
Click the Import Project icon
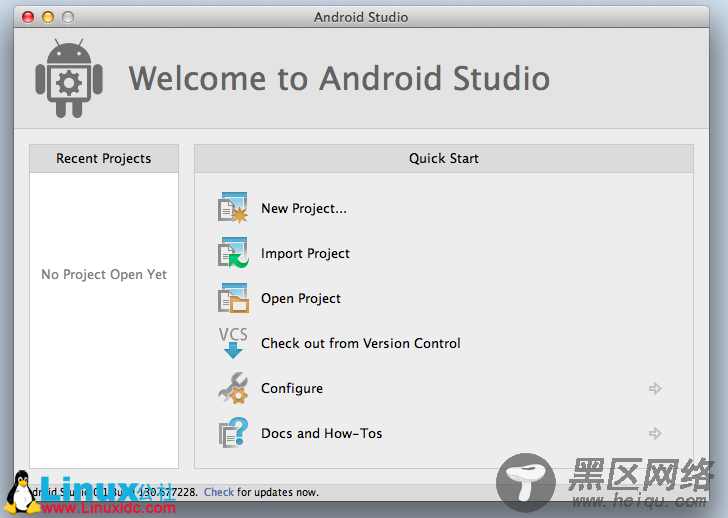(x=233, y=253)
